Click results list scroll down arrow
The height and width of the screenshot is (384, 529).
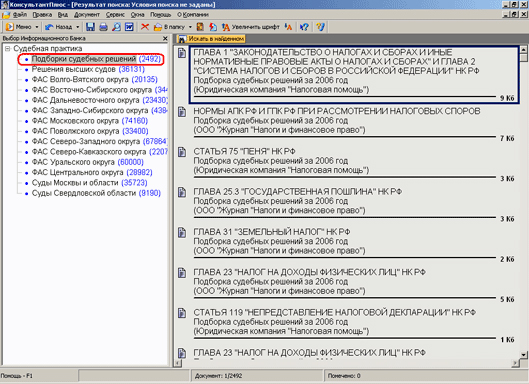click(524, 355)
